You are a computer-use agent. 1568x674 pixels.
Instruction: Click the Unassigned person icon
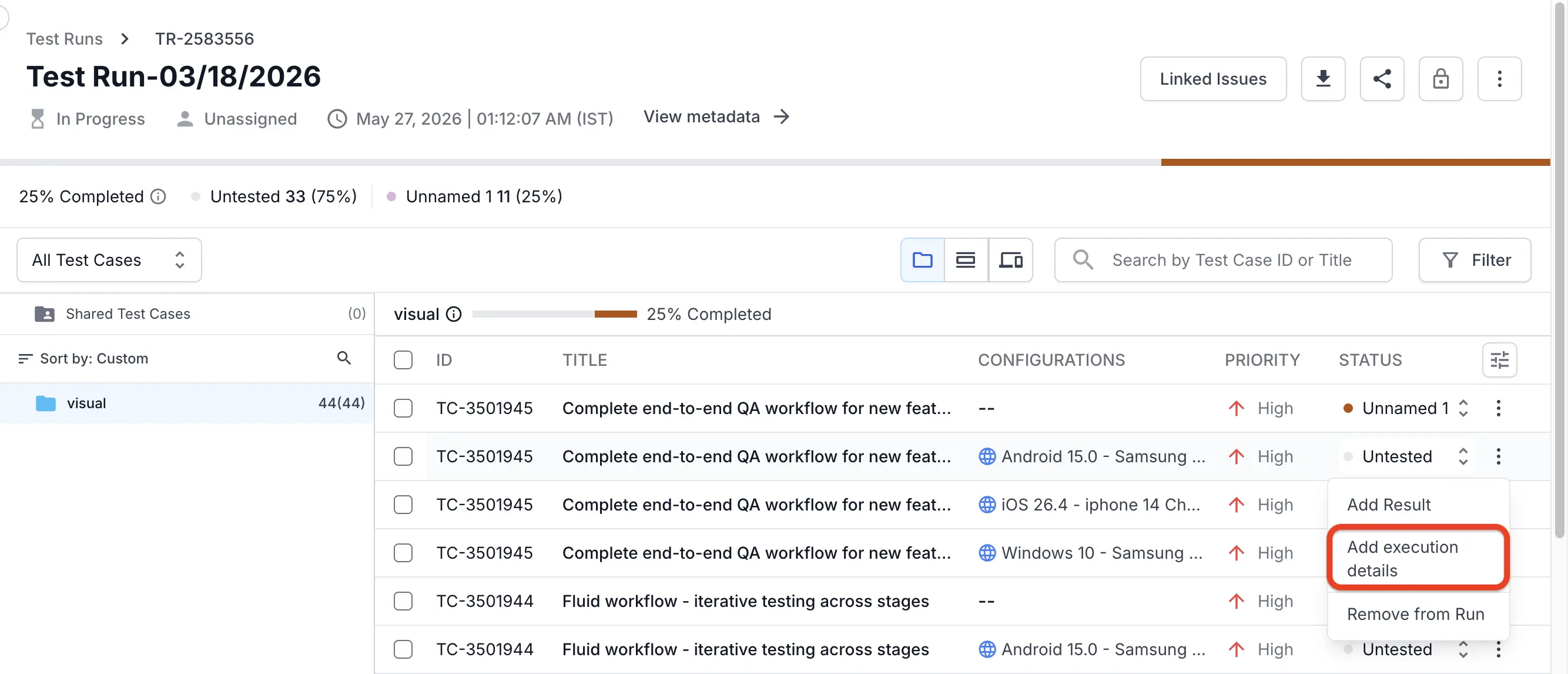(x=185, y=118)
